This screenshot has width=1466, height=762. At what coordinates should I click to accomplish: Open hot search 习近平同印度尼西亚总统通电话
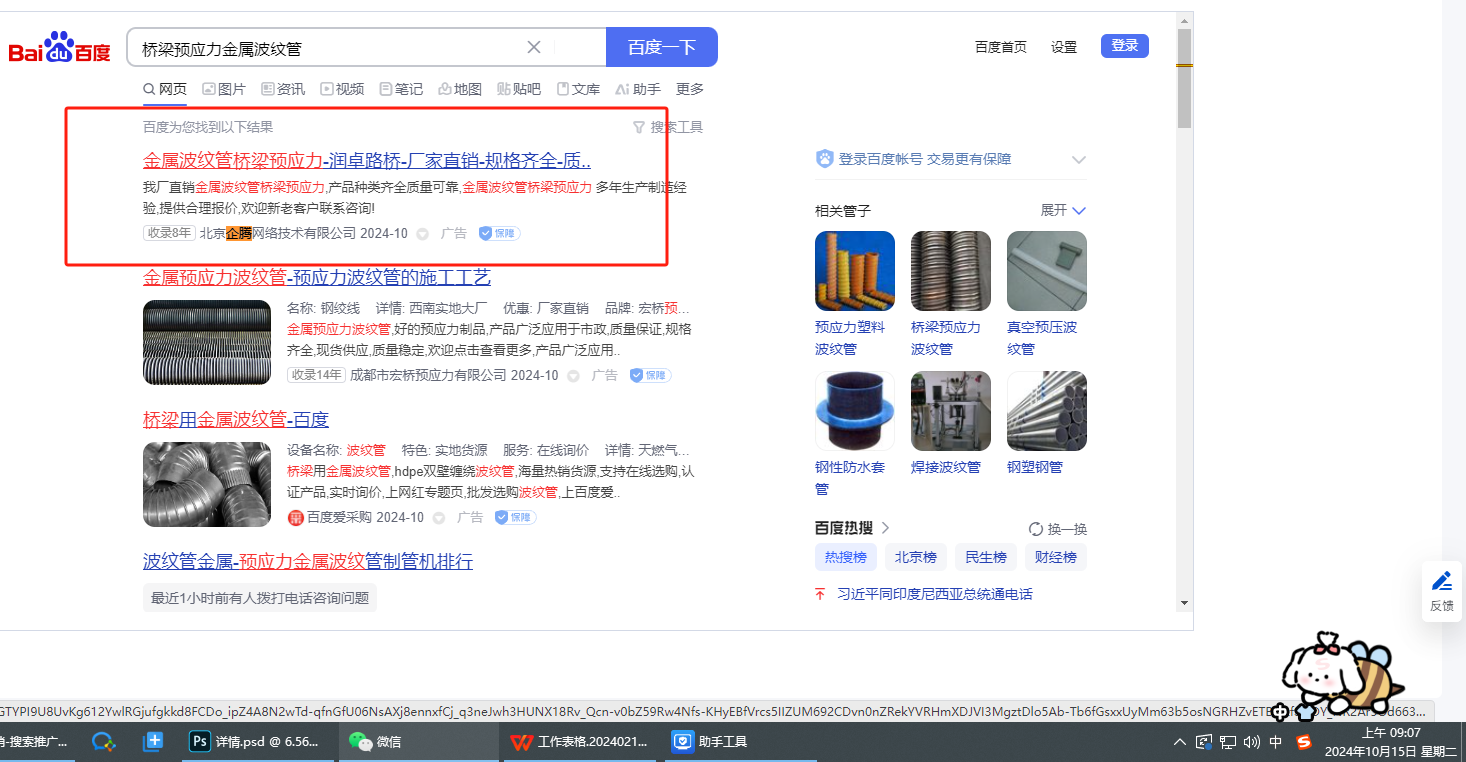coord(934,594)
